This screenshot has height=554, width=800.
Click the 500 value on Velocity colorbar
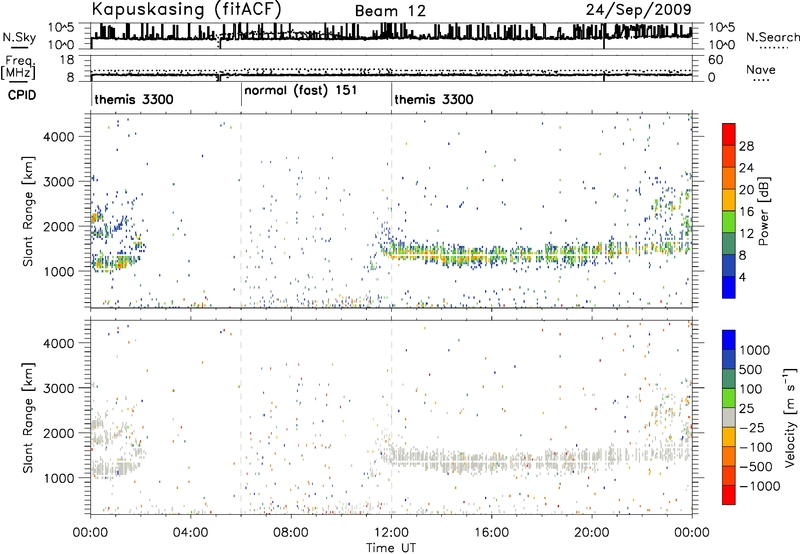point(750,370)
